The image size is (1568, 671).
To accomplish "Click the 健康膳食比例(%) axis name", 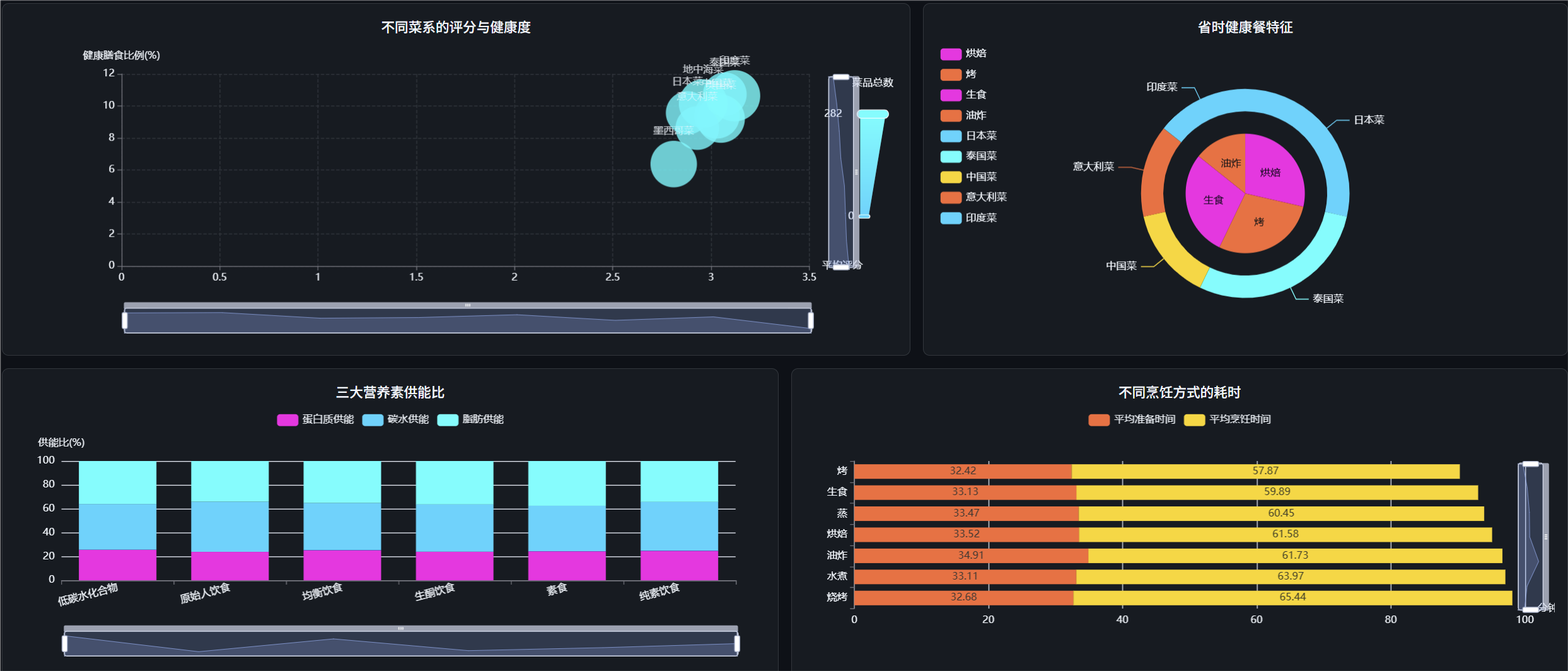I will tap(121, 55).
